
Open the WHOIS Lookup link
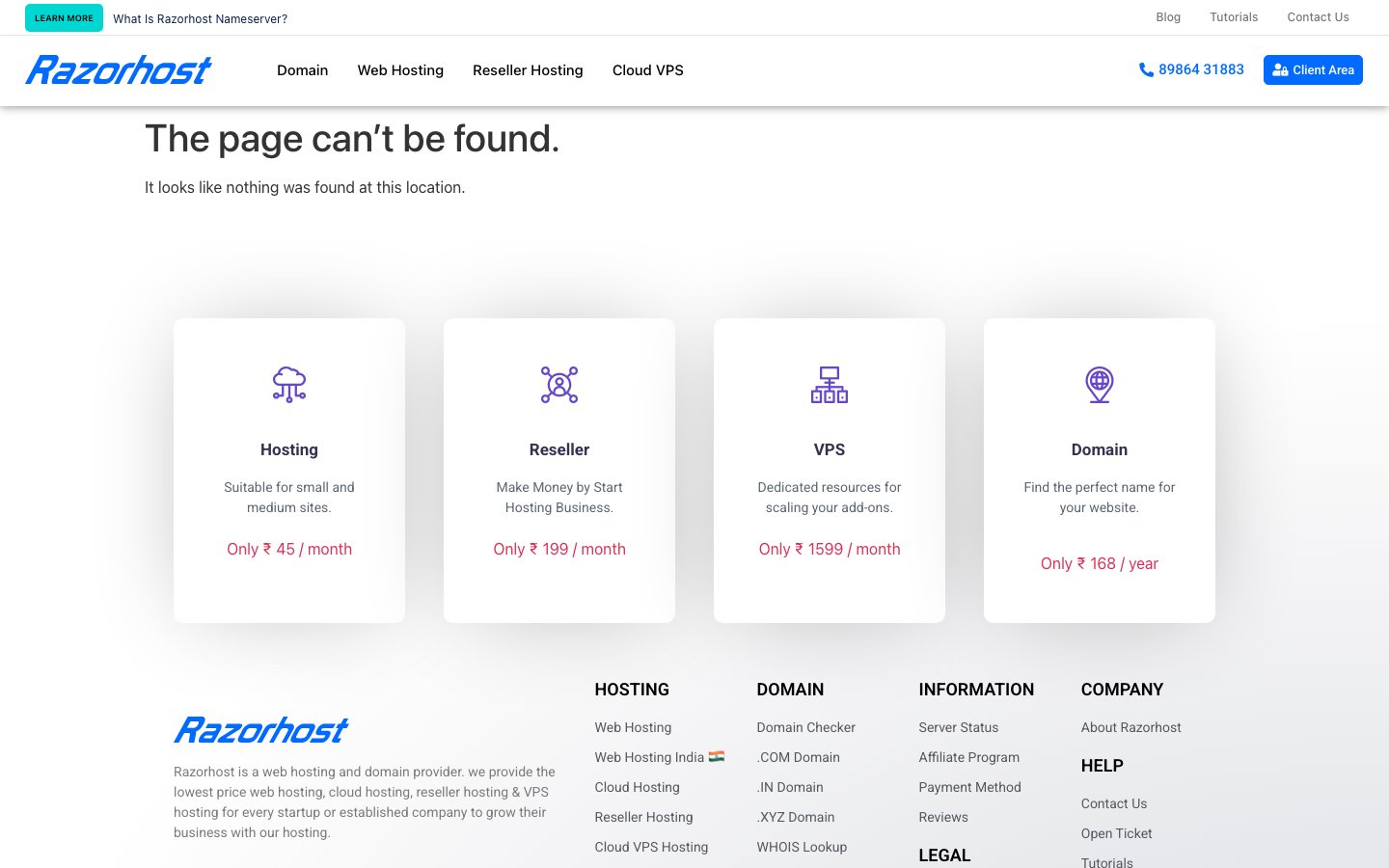802,847
